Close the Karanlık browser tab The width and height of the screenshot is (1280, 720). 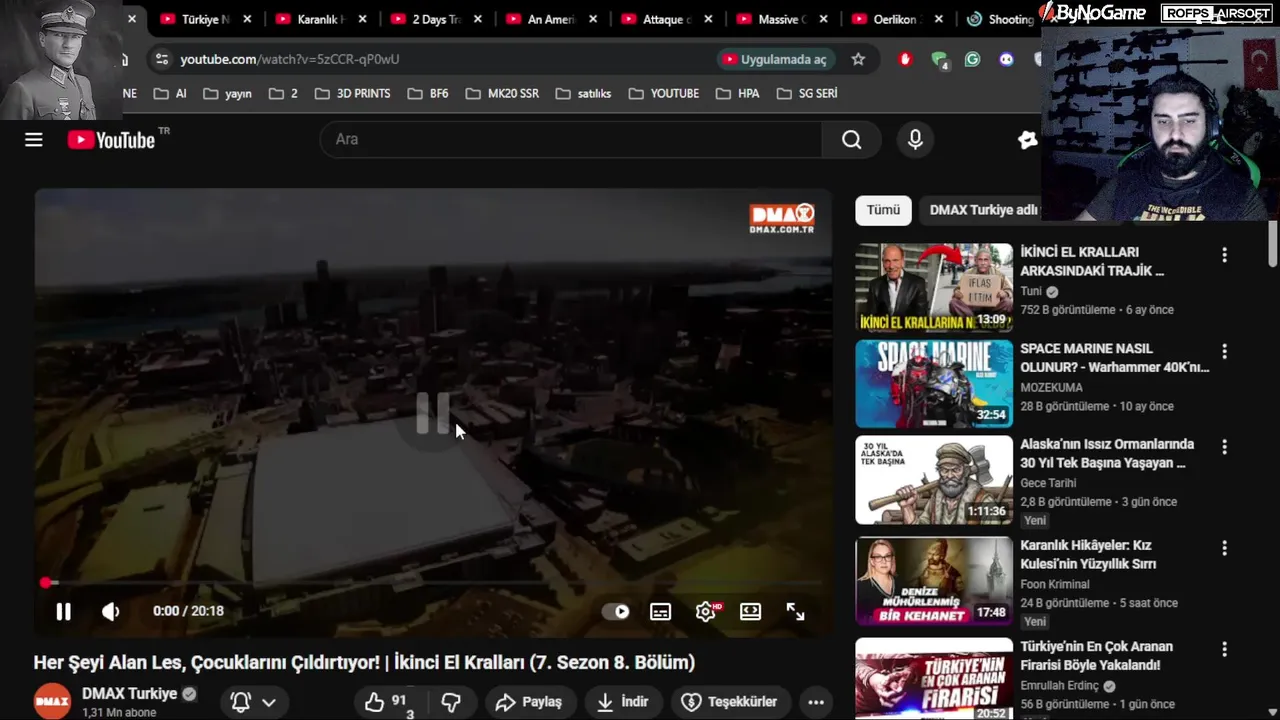pos(362,19)
